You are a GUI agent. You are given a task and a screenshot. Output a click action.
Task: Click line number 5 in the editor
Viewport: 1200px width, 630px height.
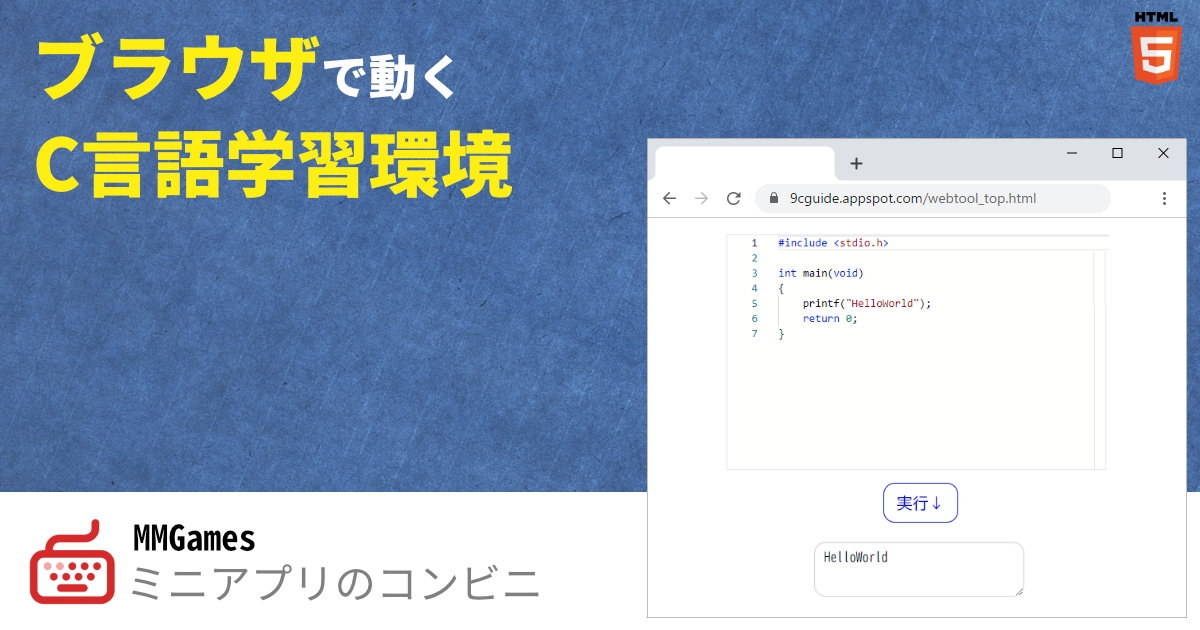755,303
